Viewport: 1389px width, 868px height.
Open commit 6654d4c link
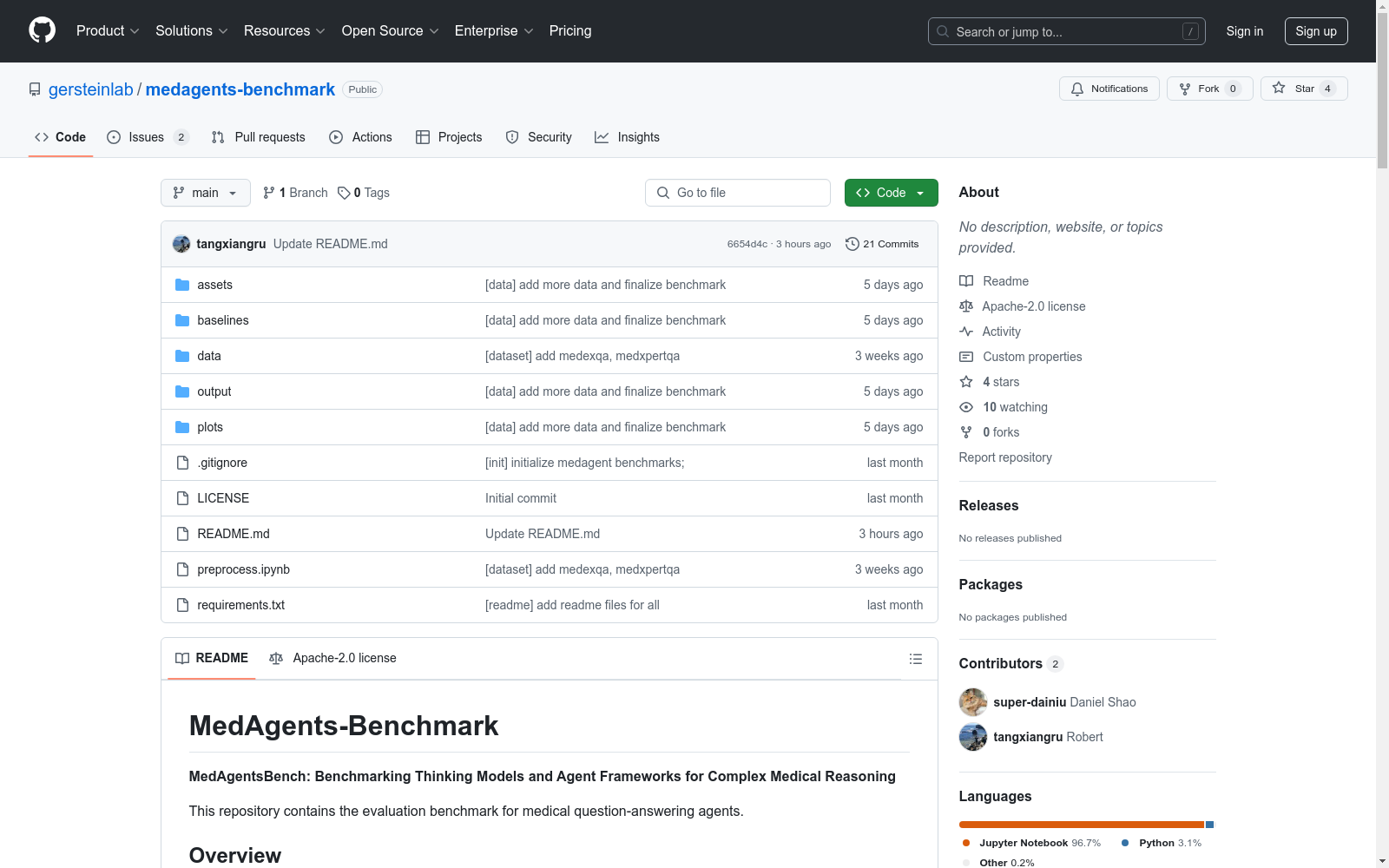pos(747,244)
